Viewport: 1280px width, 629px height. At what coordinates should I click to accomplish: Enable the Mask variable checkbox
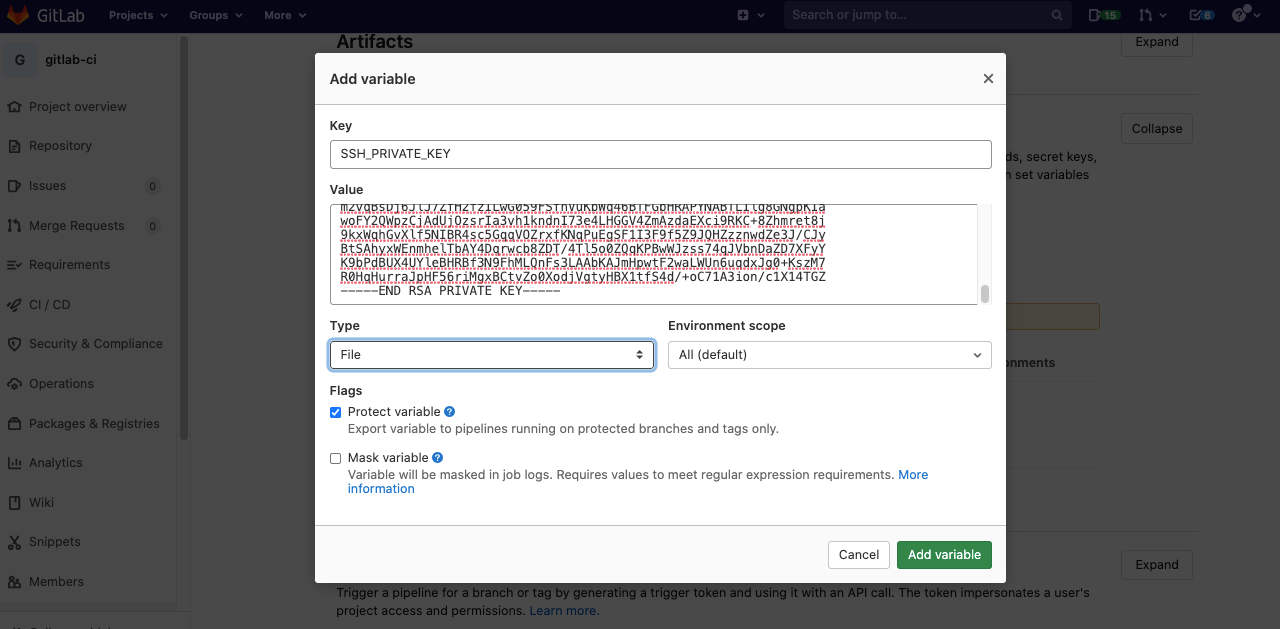pyautogui.click(x=335, y=458)
